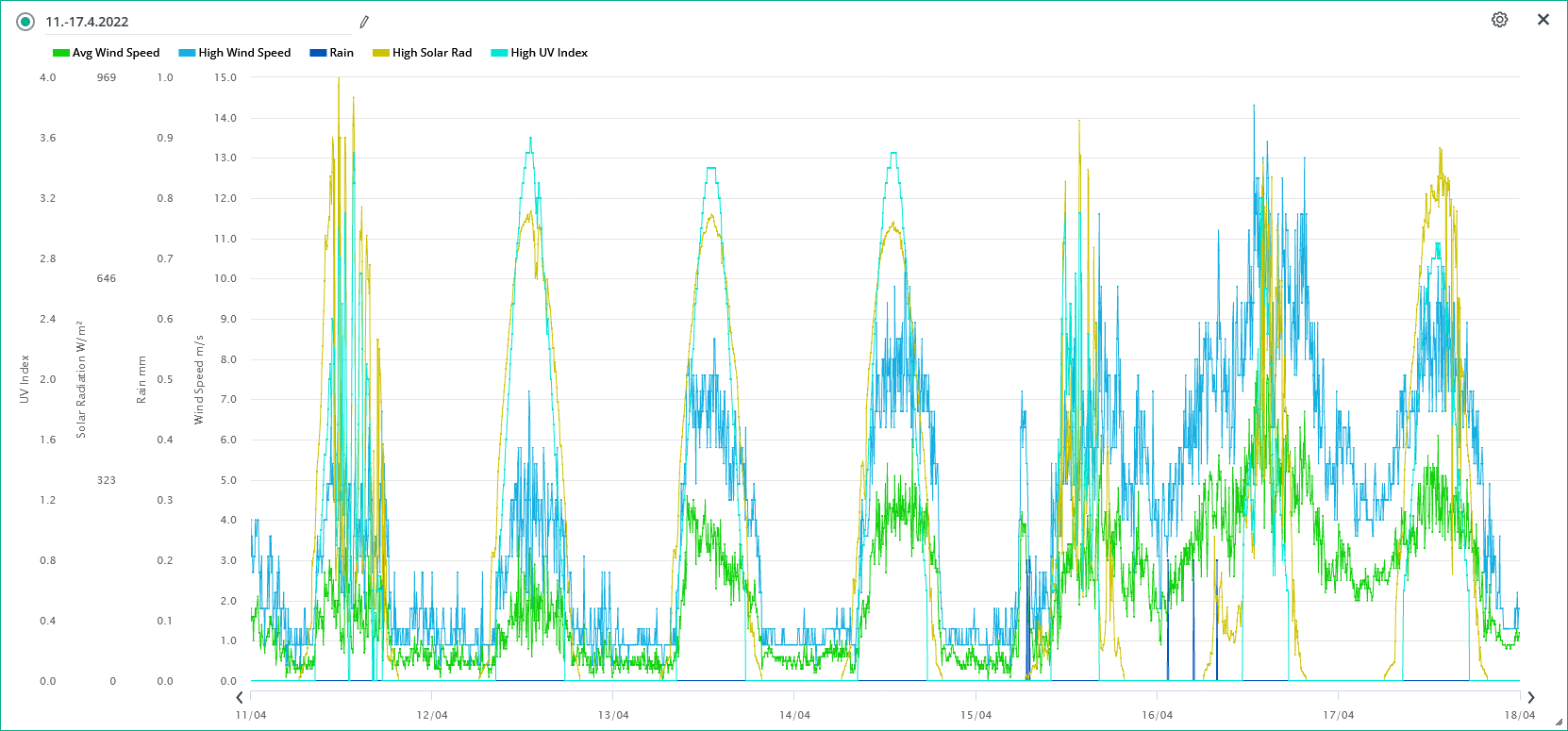Click the Wind Speed m/s axis title
1568x731 pixels.
199,379
